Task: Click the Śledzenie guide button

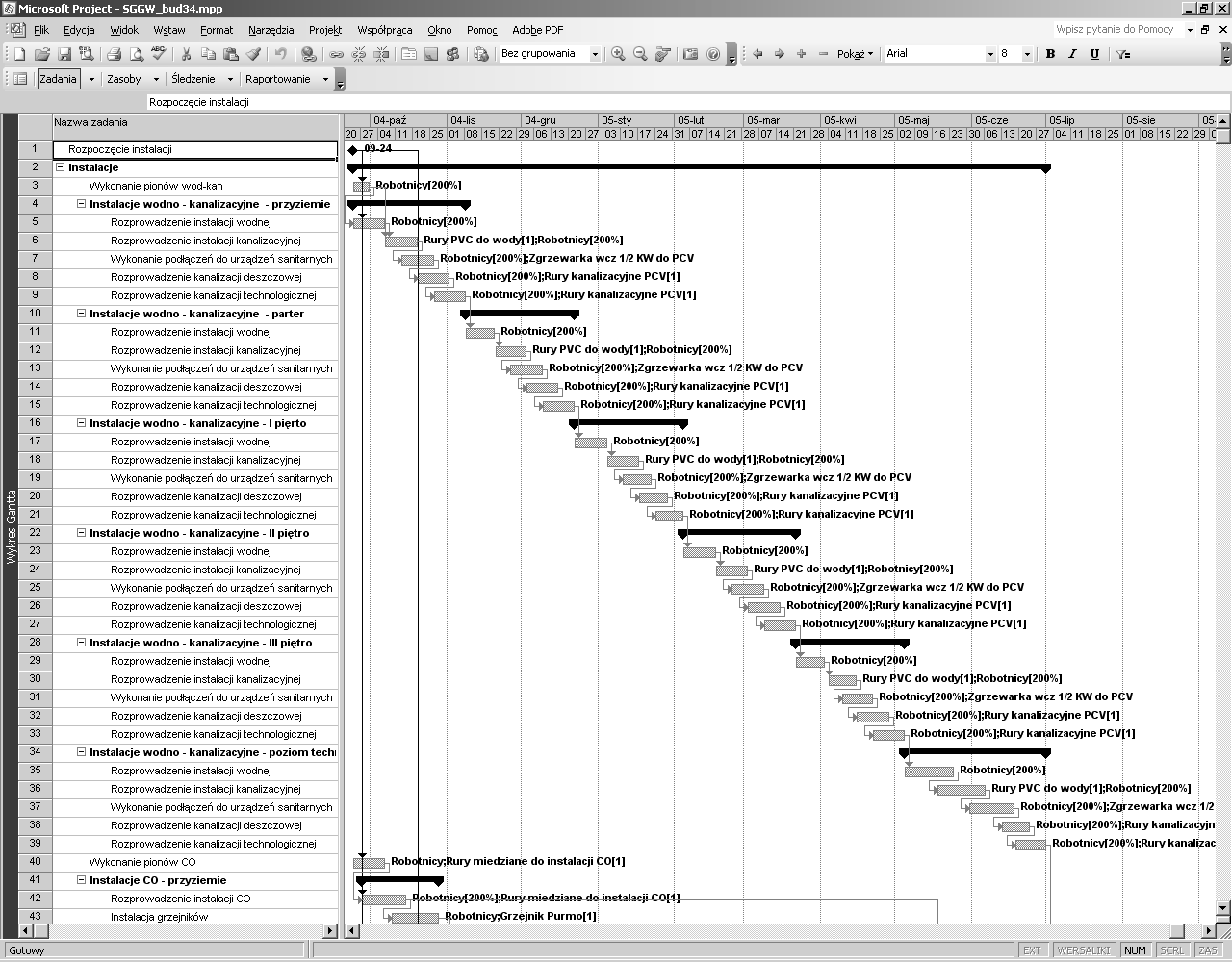Action: 193,79
